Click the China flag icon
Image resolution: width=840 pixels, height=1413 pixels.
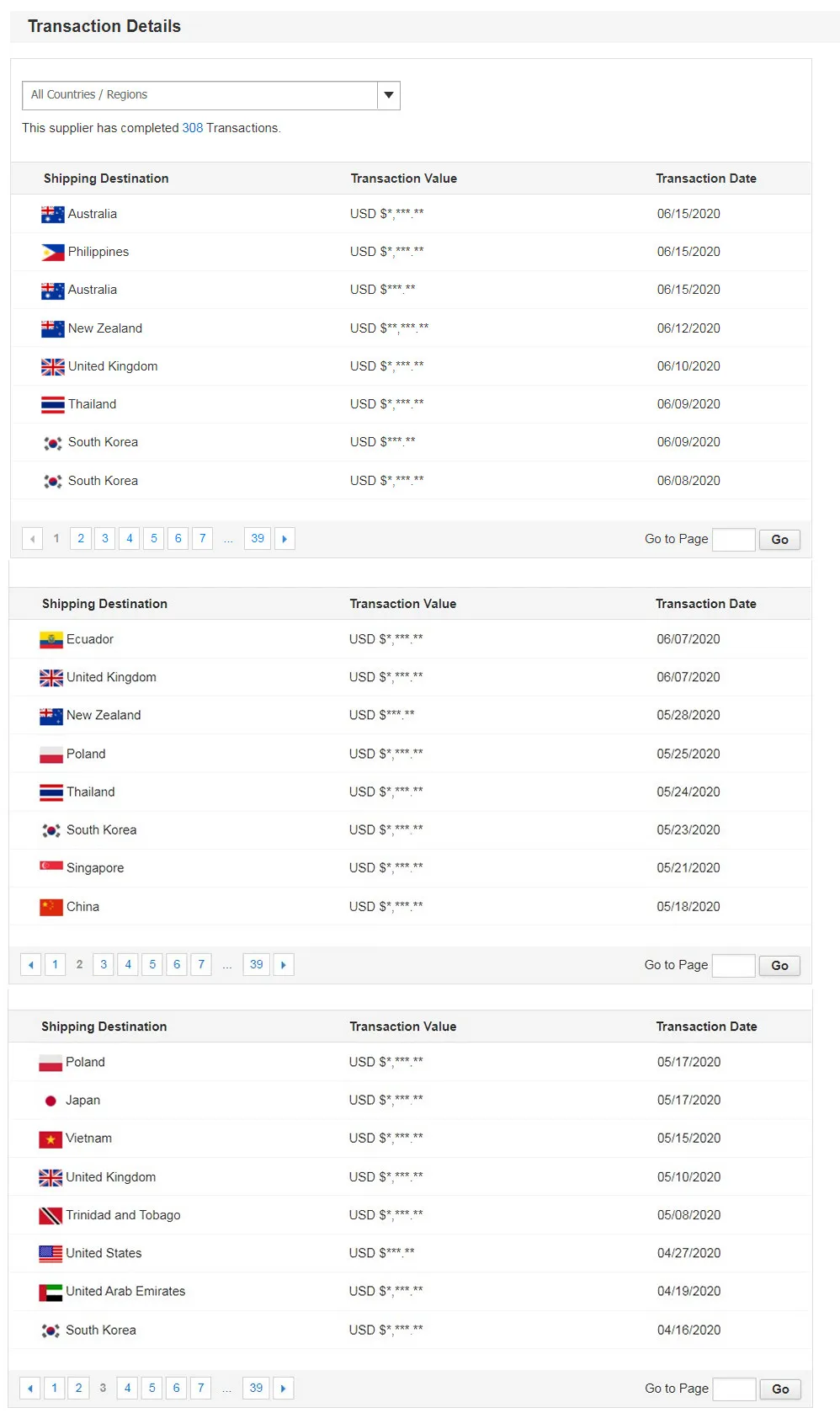pyautogui.click(x=51, y=907)
